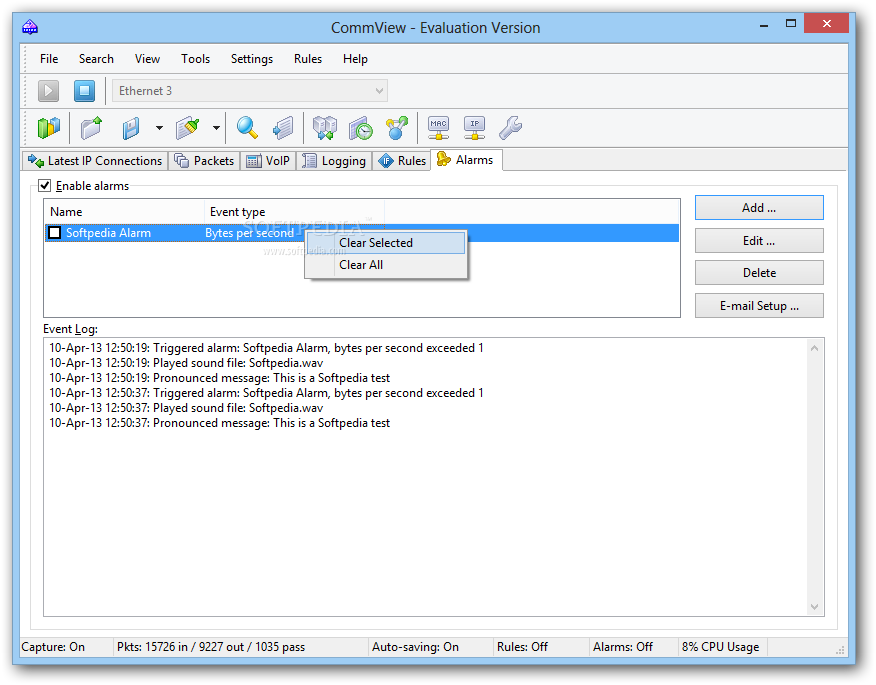
Task: Open the Tools menu
Action: (196, 59)
